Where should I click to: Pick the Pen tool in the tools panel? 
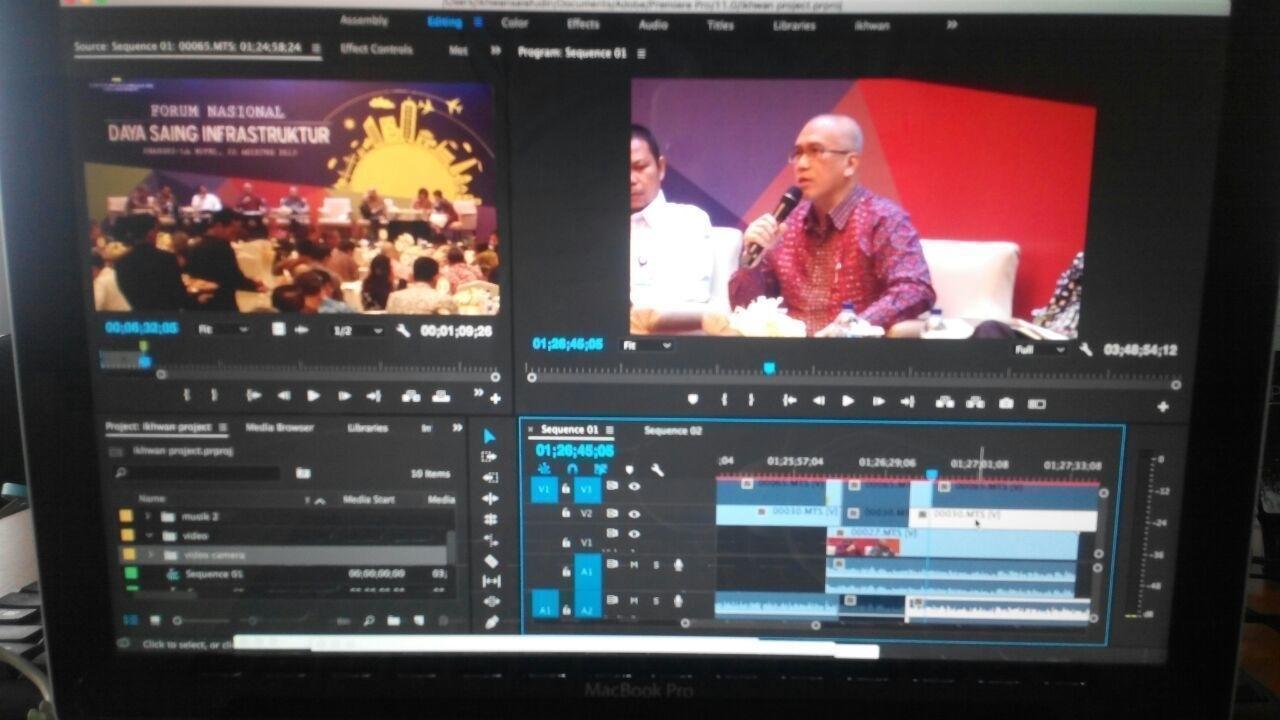click(x=491, y=622)
